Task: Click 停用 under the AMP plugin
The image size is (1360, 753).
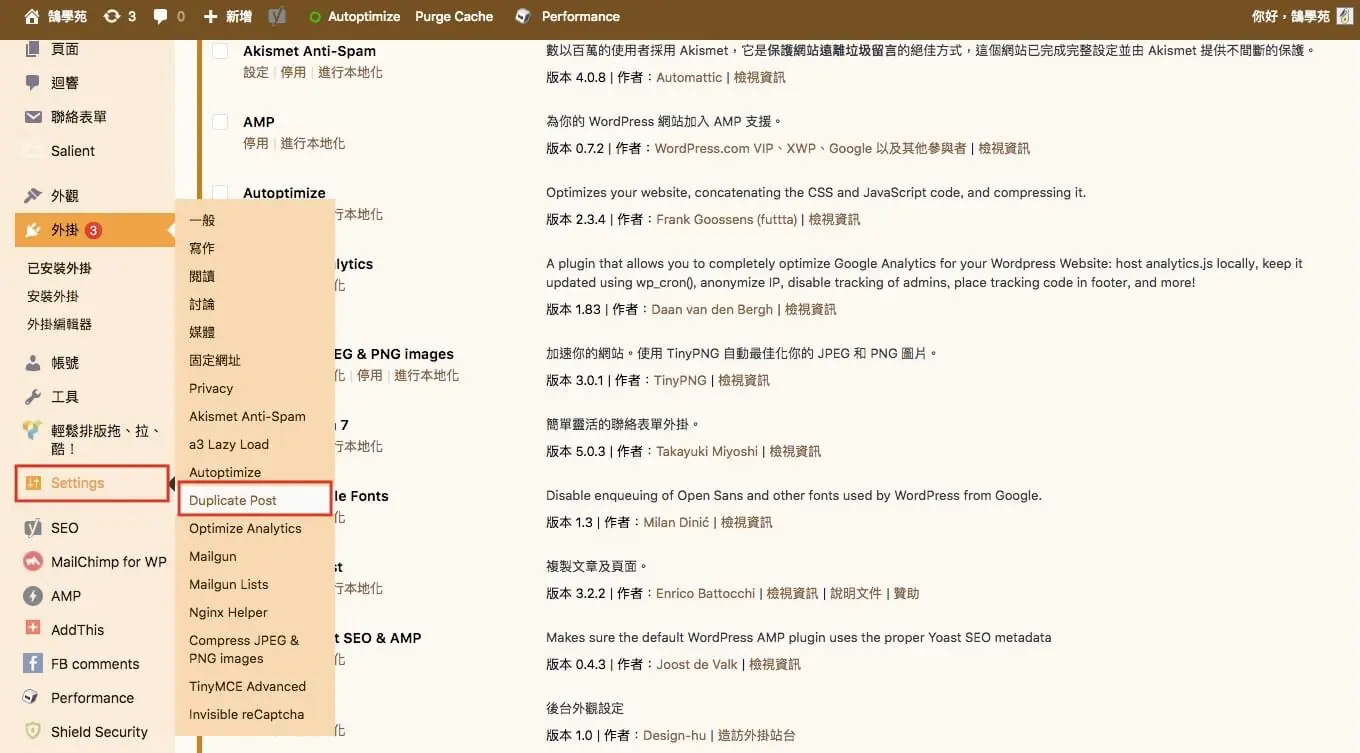Action: click(256, 143)
